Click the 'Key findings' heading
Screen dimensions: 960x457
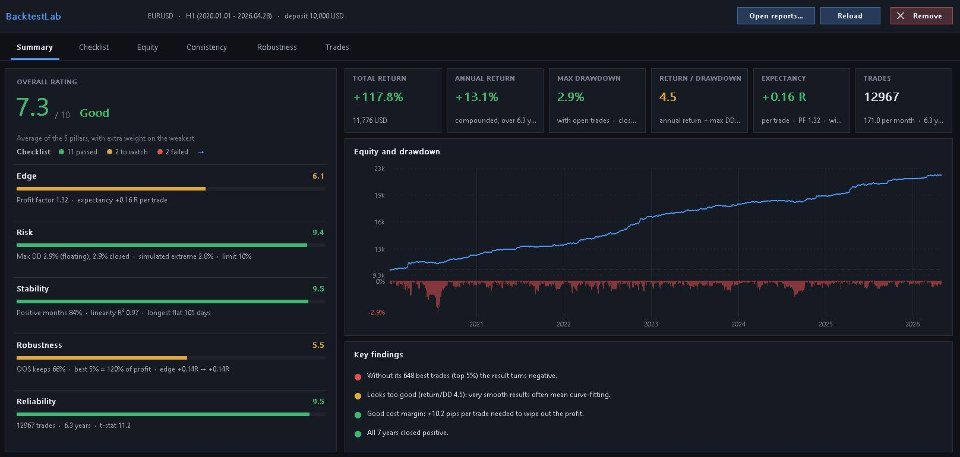click(378, 355)
